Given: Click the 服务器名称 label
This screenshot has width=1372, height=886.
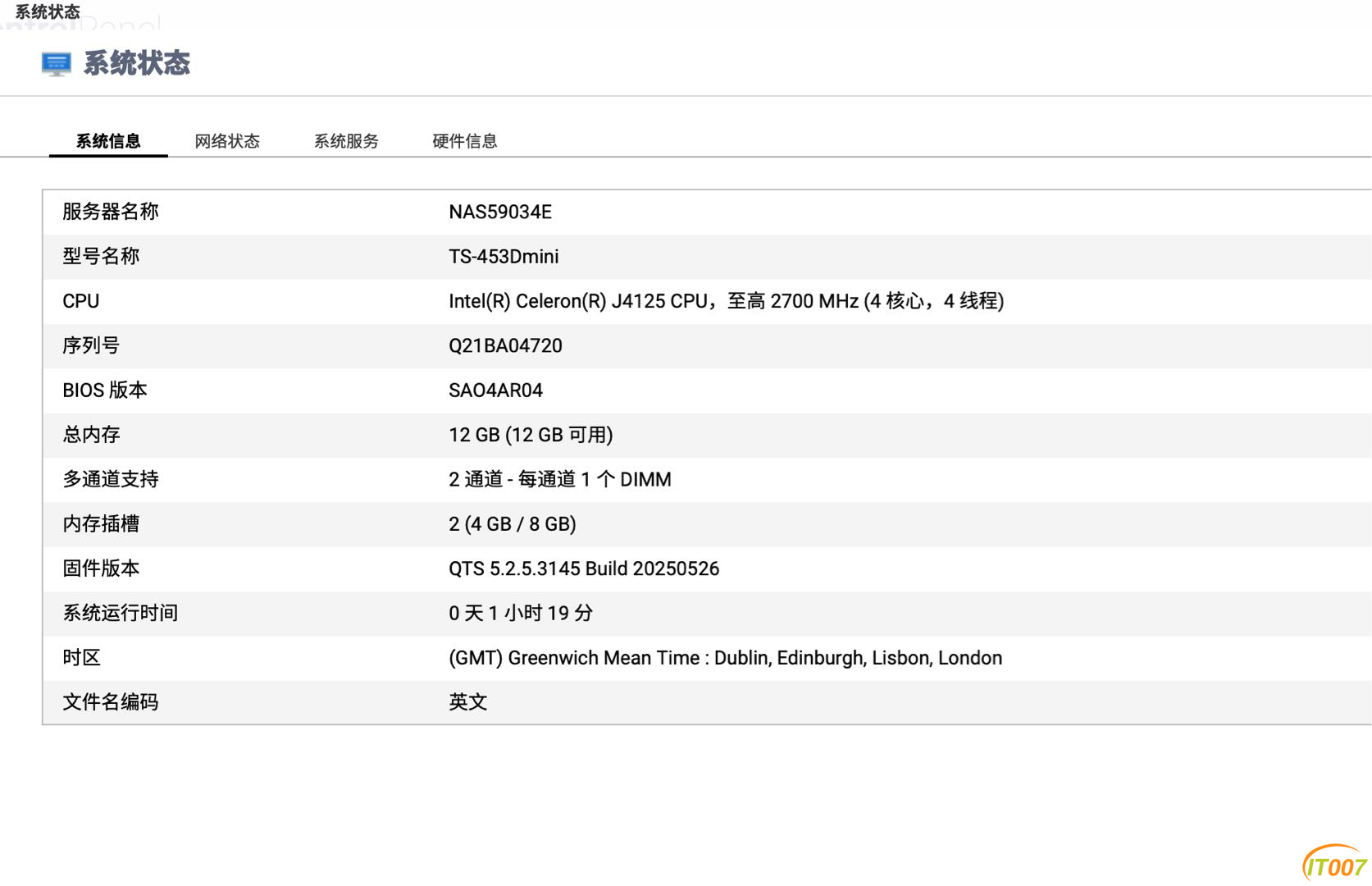Looking at the screenshot, I should [x=111, y=212].
